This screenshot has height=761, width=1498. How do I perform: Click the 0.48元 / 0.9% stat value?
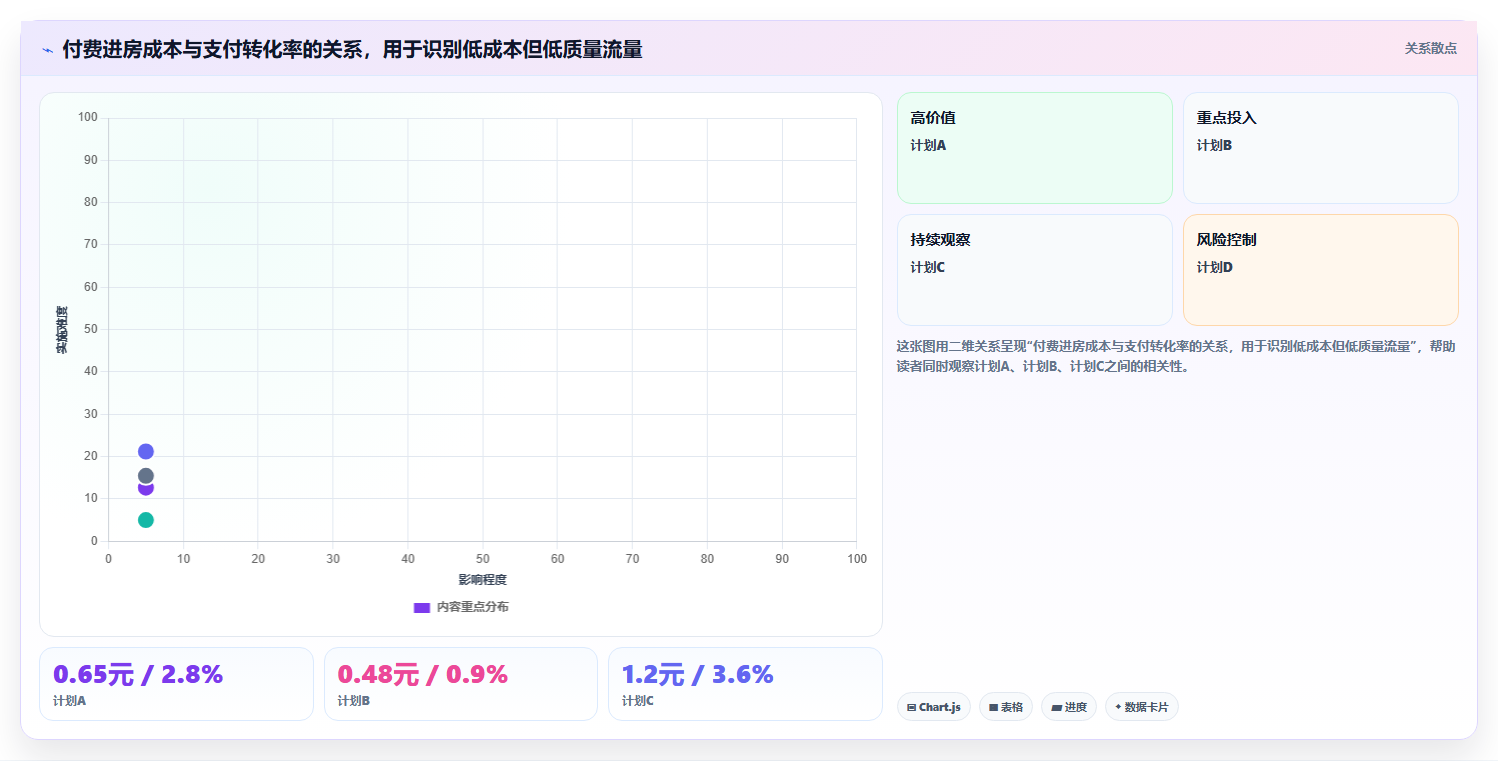pos(422,675)
